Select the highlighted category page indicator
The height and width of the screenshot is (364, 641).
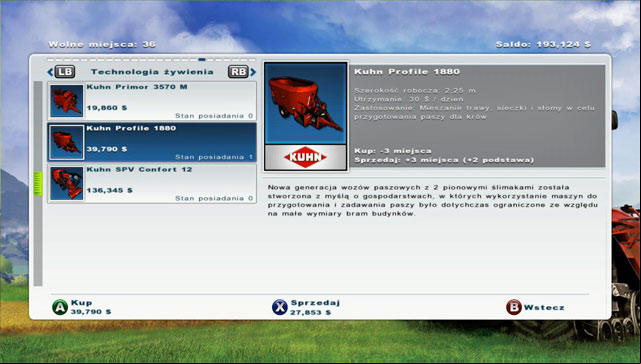(202, 60)
